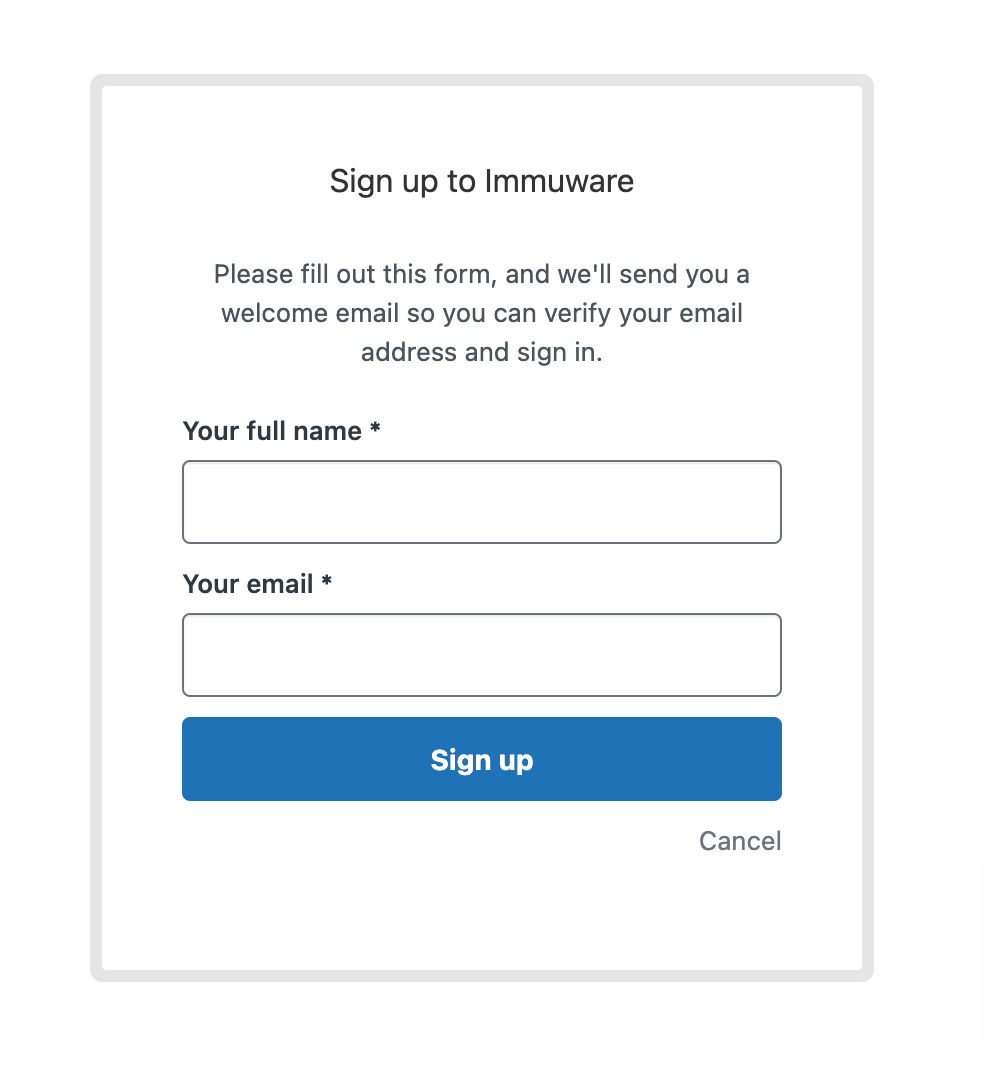Click the word "Immuware" in the title
This screenshot has width=984, height=1076.
(x=559, y=181)
